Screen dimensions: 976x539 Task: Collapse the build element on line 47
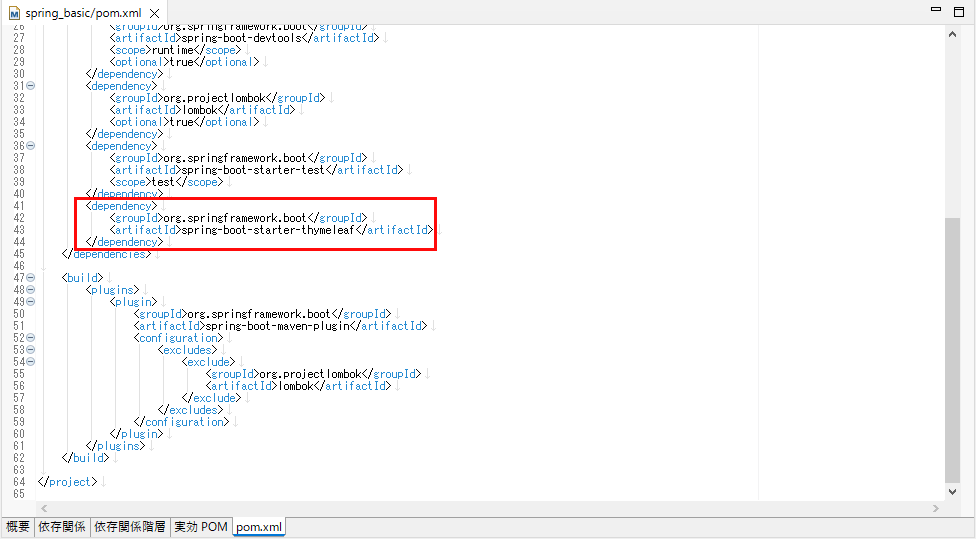click(31, 278)
